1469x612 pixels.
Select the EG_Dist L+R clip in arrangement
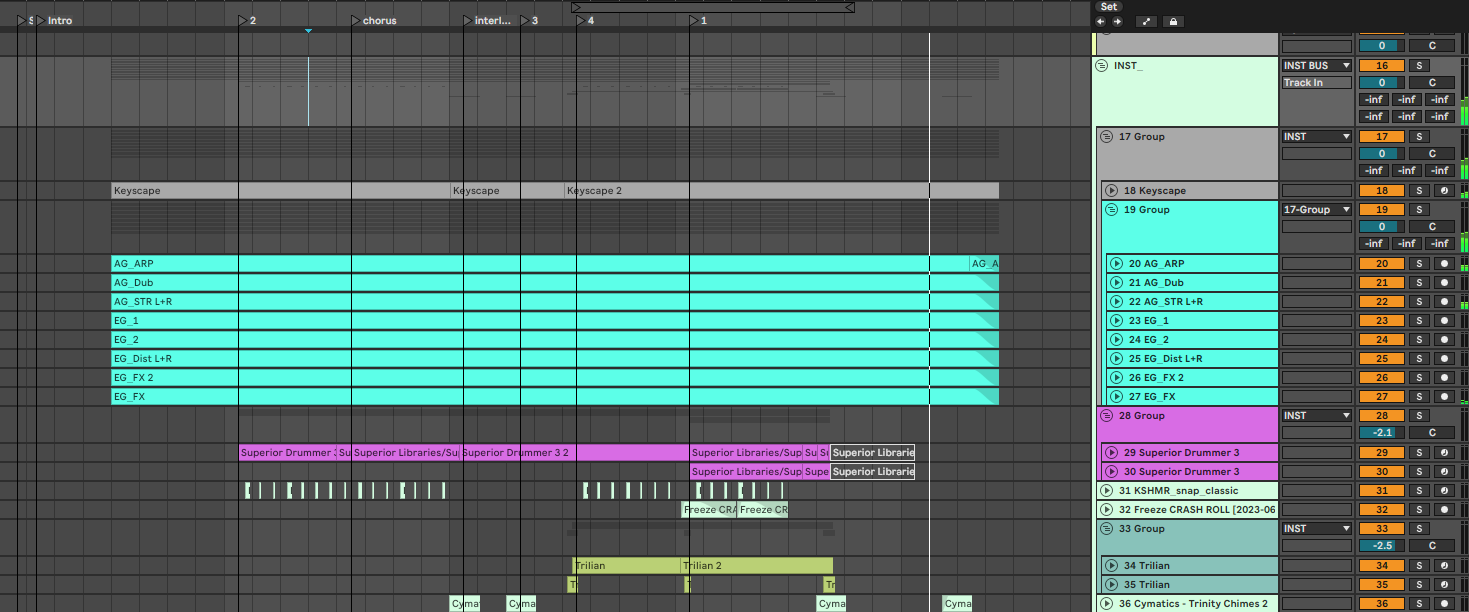click(x=555, y=359)
